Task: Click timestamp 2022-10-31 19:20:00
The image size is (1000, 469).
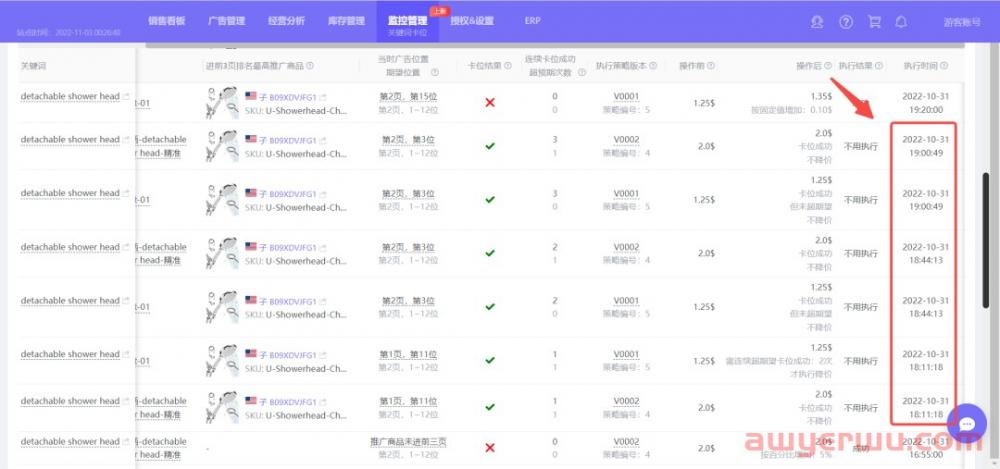Action: click(925, 103)
